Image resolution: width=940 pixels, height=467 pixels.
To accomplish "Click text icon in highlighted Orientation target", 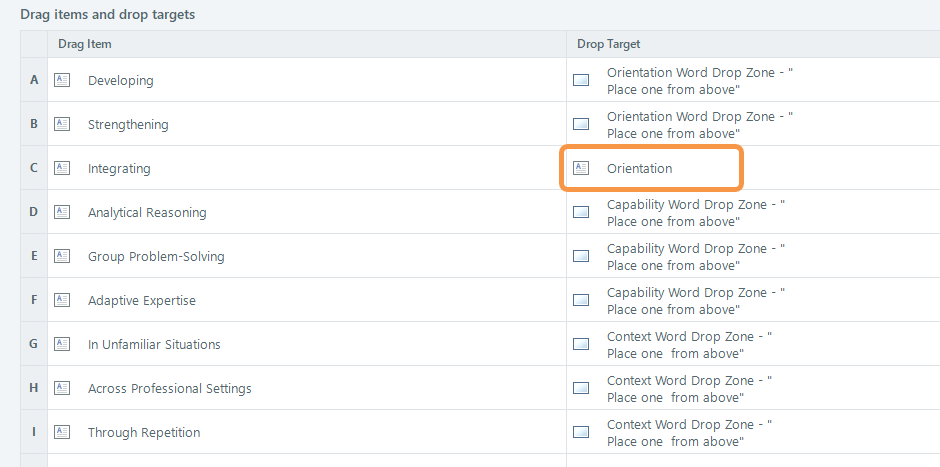I will pos(581,168).
